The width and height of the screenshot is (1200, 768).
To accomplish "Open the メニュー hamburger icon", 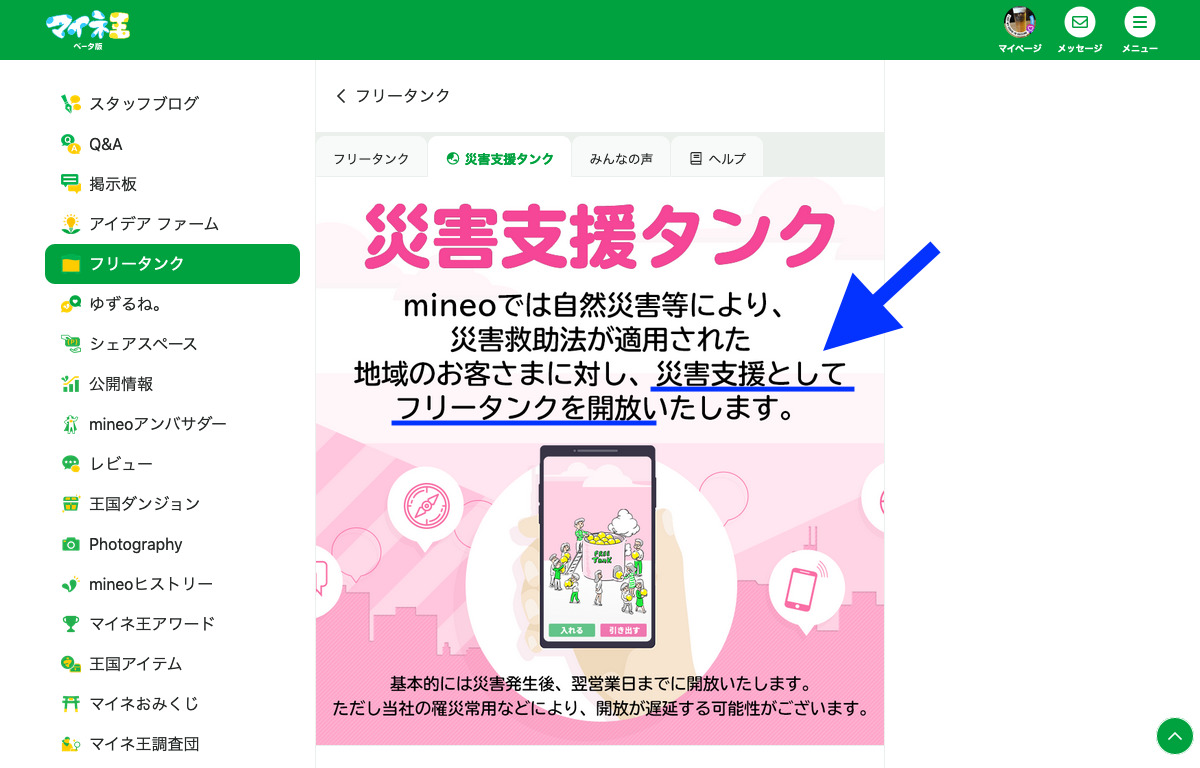I will point(1140,22).
